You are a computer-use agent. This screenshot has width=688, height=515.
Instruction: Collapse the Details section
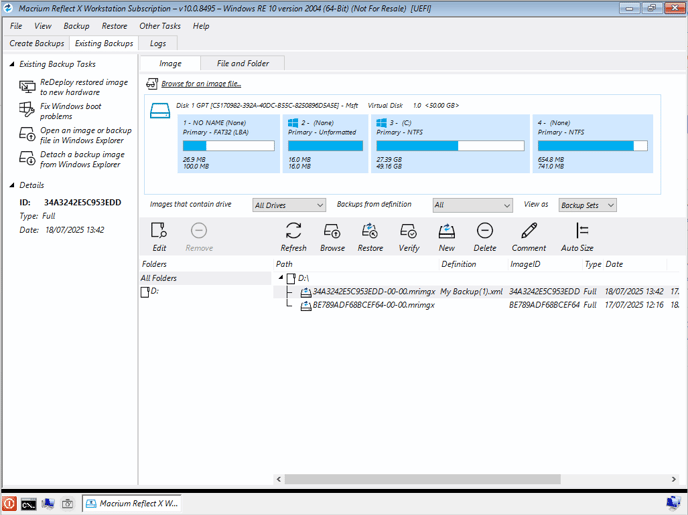(12, 185)
